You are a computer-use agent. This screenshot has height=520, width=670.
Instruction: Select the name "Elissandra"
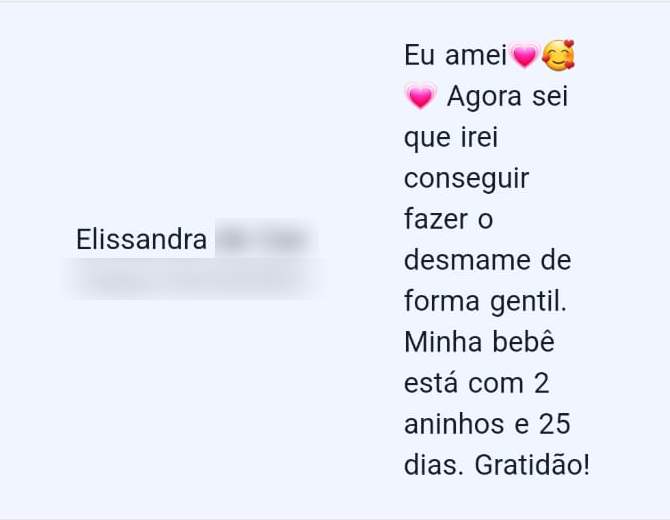click(x=142, y=240)
